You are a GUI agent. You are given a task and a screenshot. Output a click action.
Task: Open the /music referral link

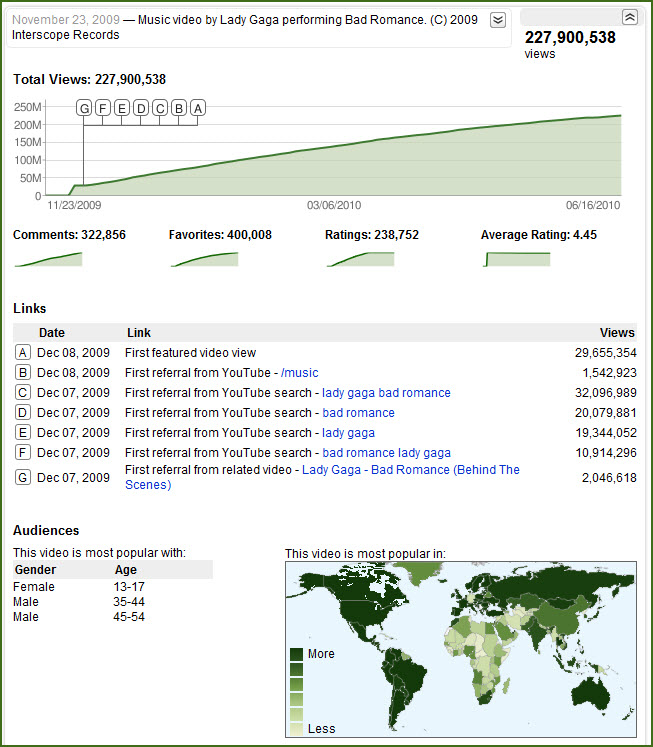click(300, 373)
